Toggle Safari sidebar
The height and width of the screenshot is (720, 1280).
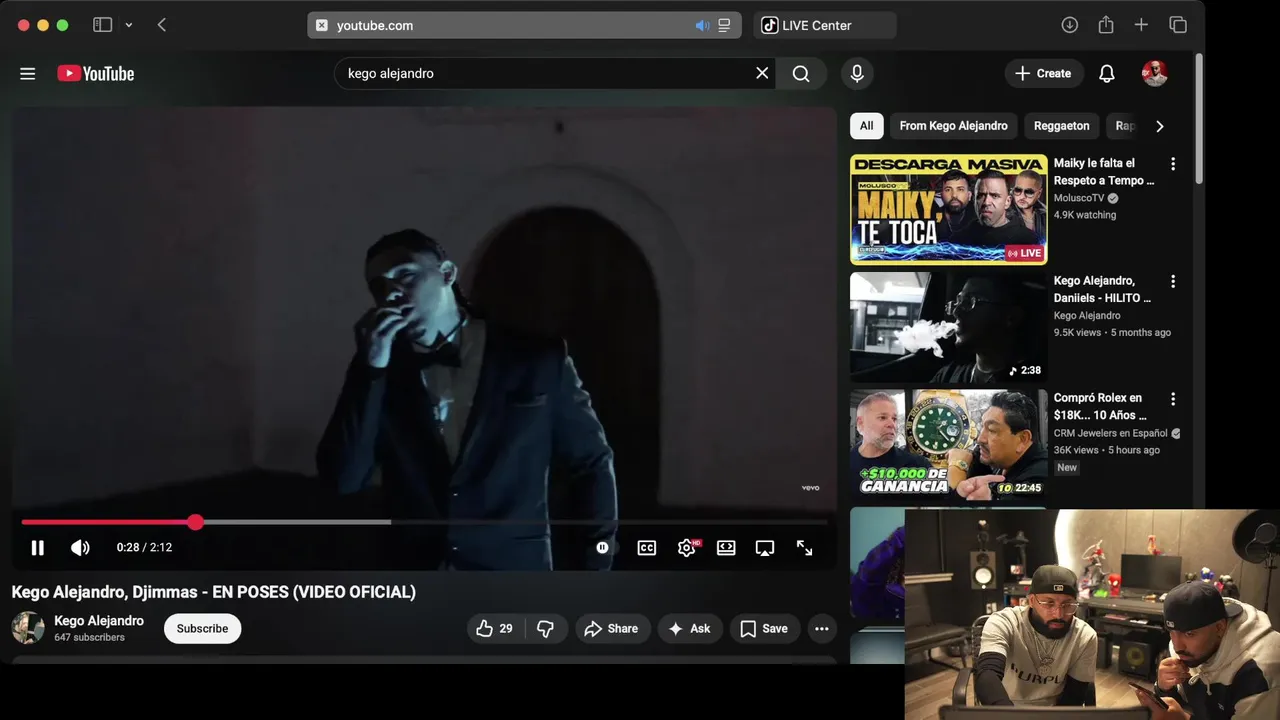point(102,25)
